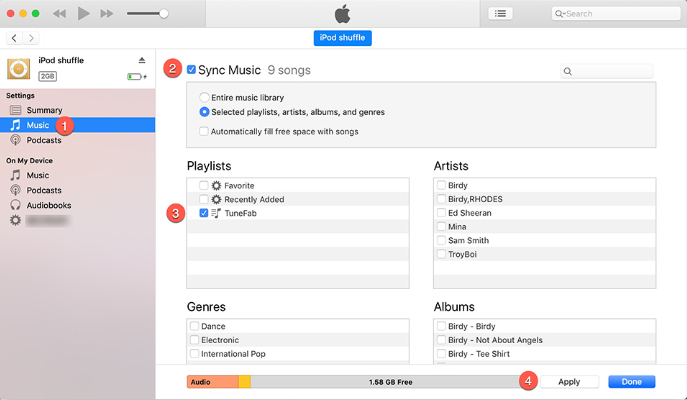This screenshot has width=687, height=400.
Task: Adjust the volume slider knob
Action: coord(163,14)
